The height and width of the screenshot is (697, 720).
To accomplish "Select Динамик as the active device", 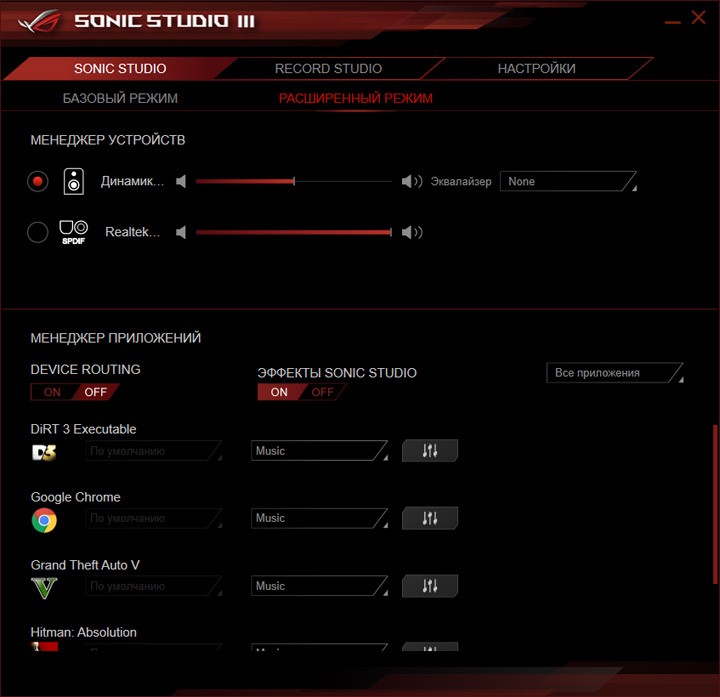I will (x=38, y=181).
